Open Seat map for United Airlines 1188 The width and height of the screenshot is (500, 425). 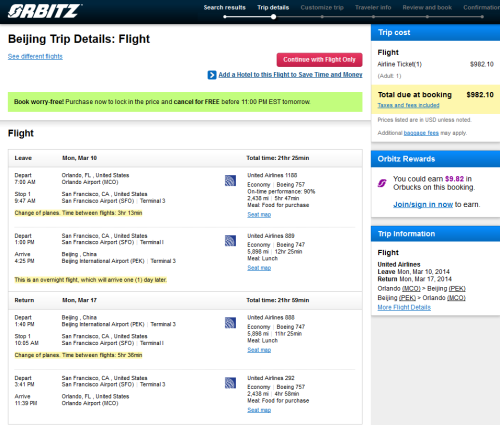[x=259, y=215]
